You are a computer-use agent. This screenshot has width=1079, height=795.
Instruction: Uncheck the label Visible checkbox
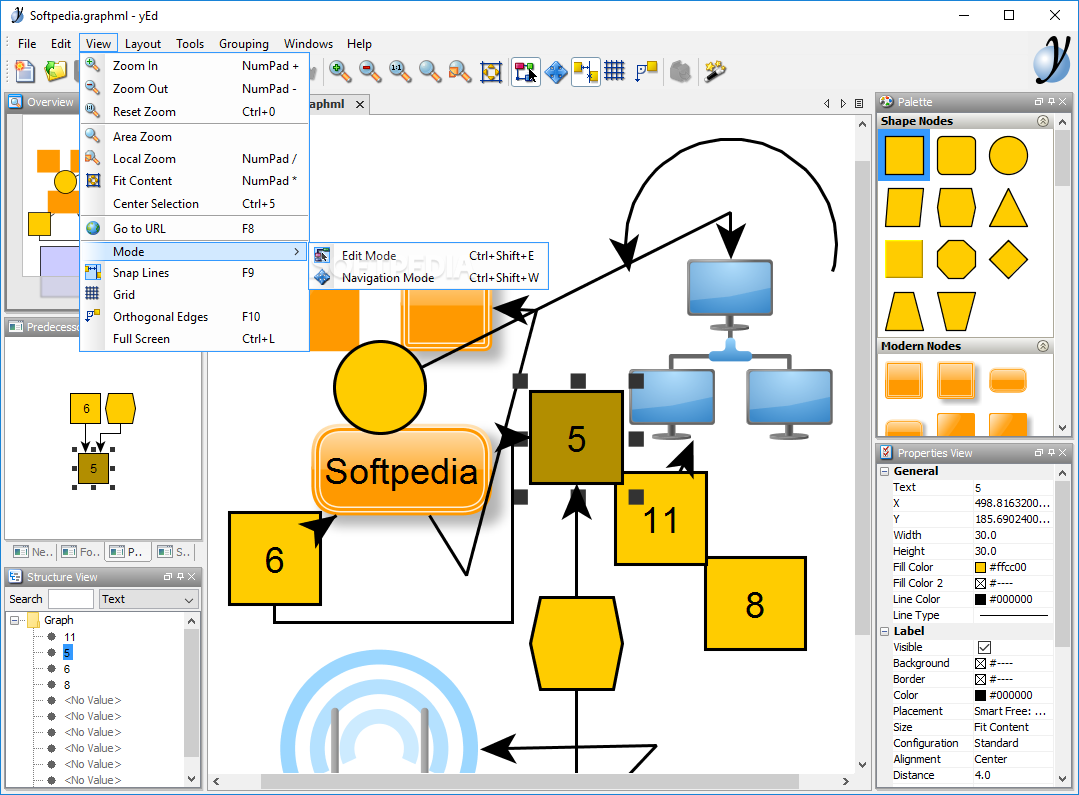coord(984,647)
